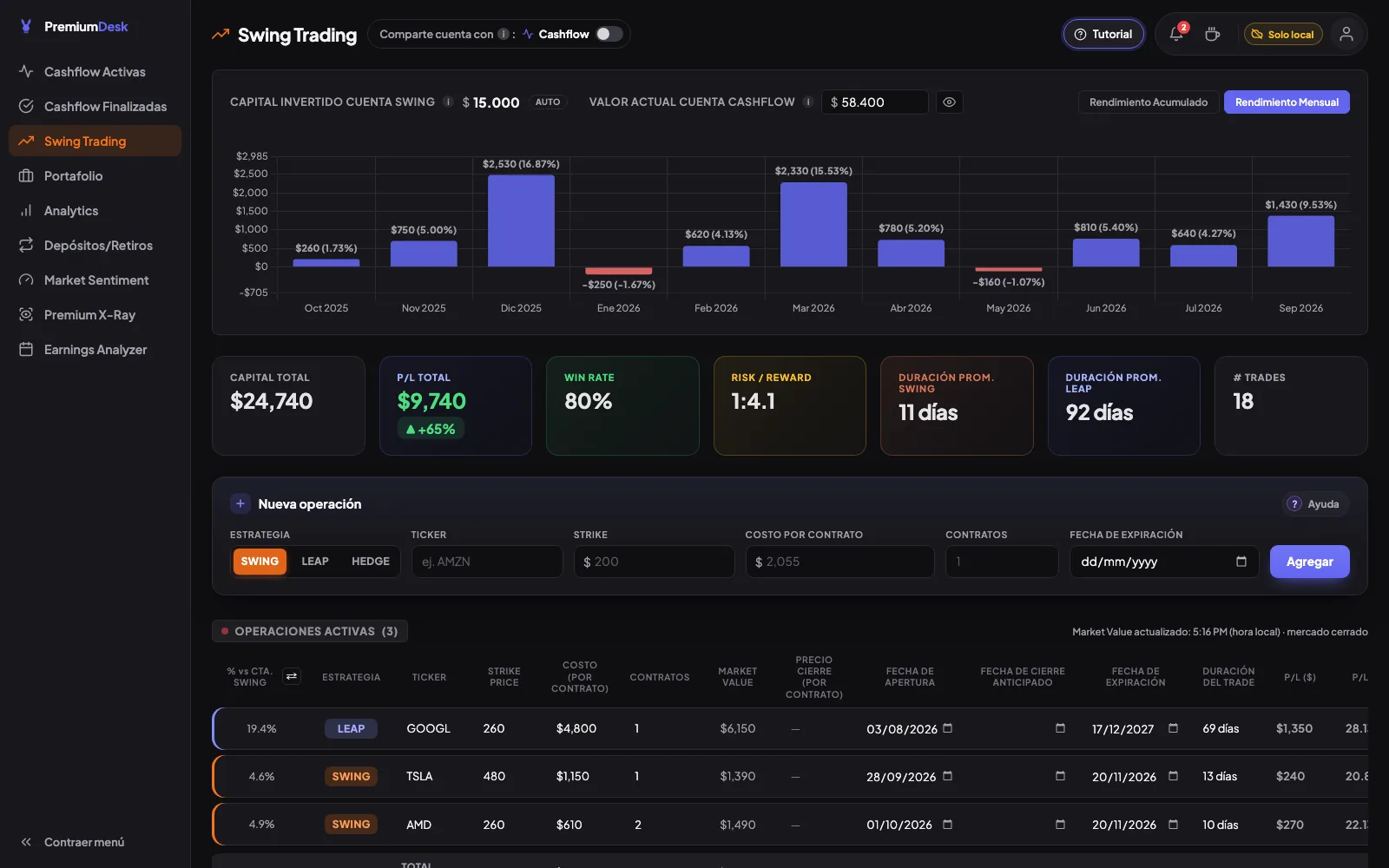Click info icon beside Valor Actual Cuenta Cashflow
The width and height of the screenshot is (1389, 868).
[x=808, y=102]
